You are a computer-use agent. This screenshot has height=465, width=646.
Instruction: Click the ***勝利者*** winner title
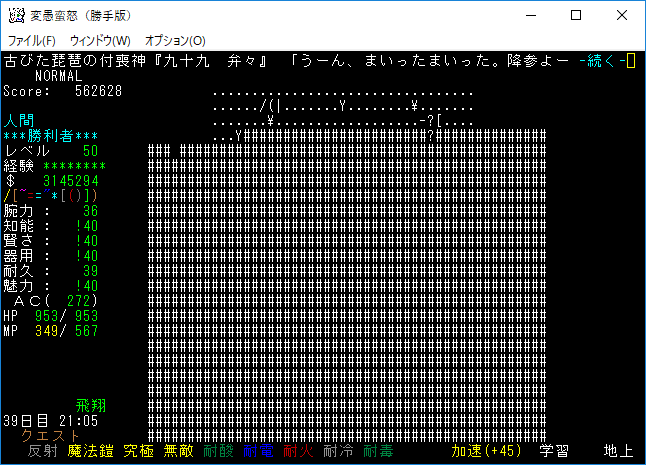(51, 136)
